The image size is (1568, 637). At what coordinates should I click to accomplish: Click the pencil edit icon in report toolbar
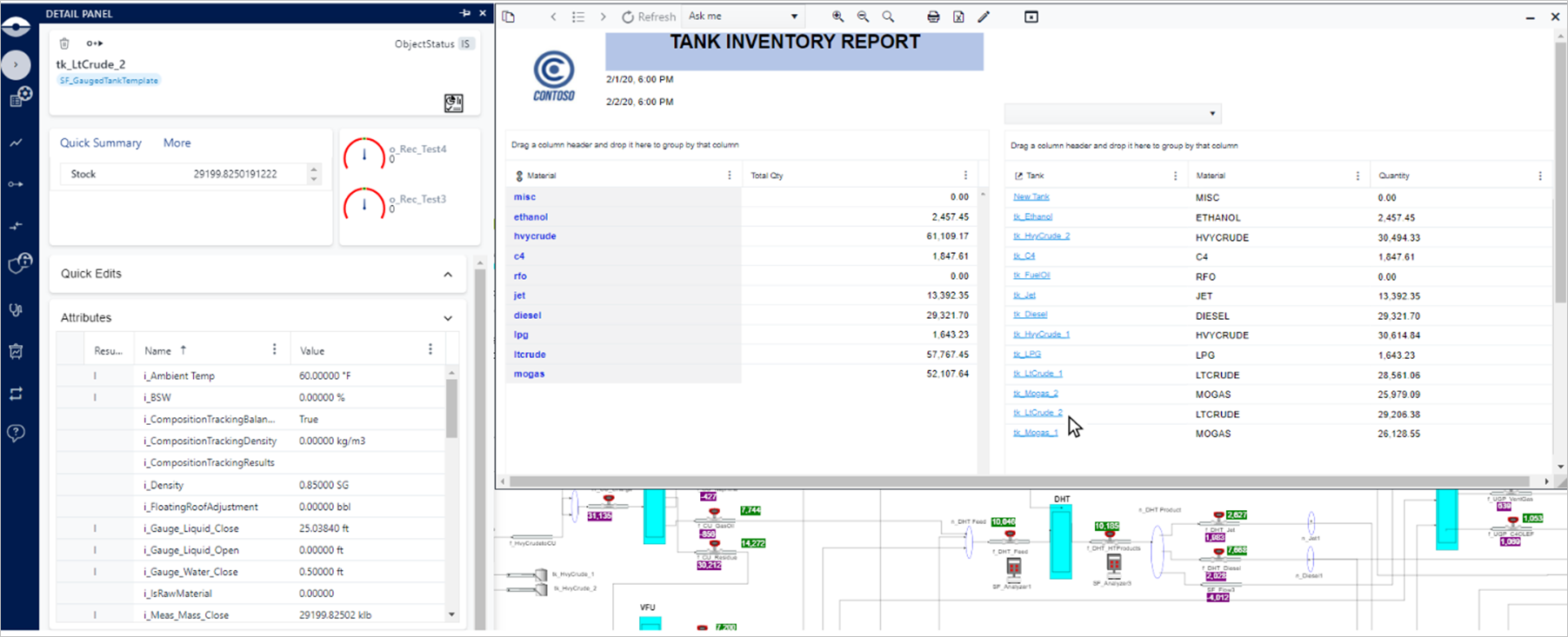click(x=984, y=17)
